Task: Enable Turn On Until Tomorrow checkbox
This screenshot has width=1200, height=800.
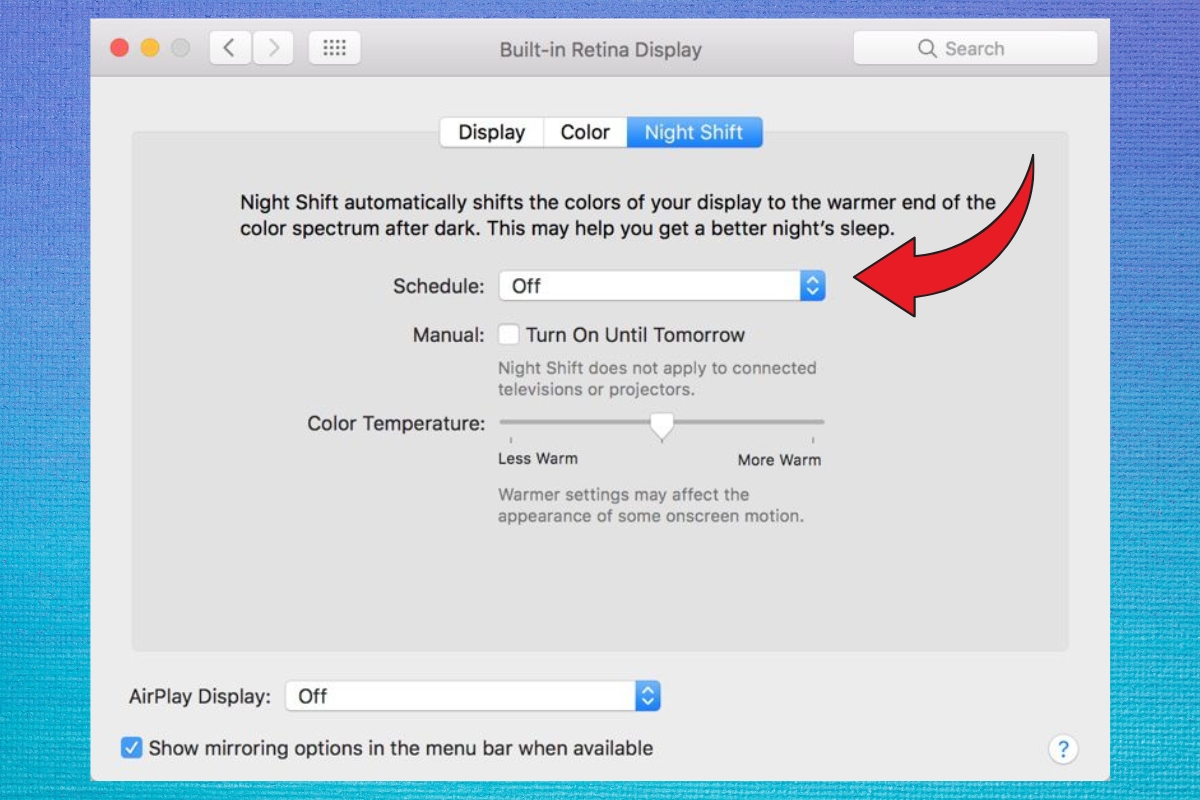Action: click(x=509, y=334)
